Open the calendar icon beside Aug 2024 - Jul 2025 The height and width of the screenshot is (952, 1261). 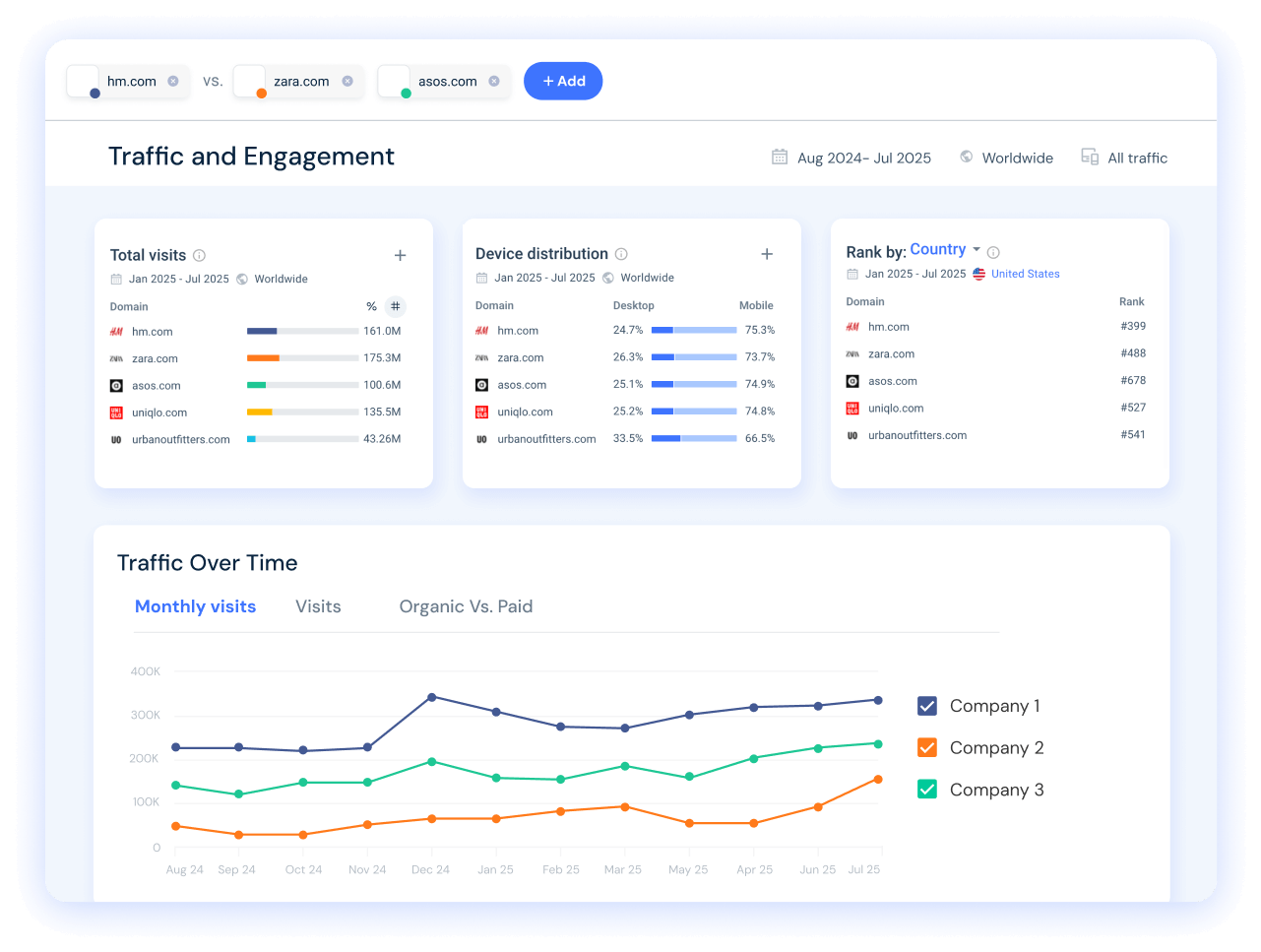coord(780,158)
